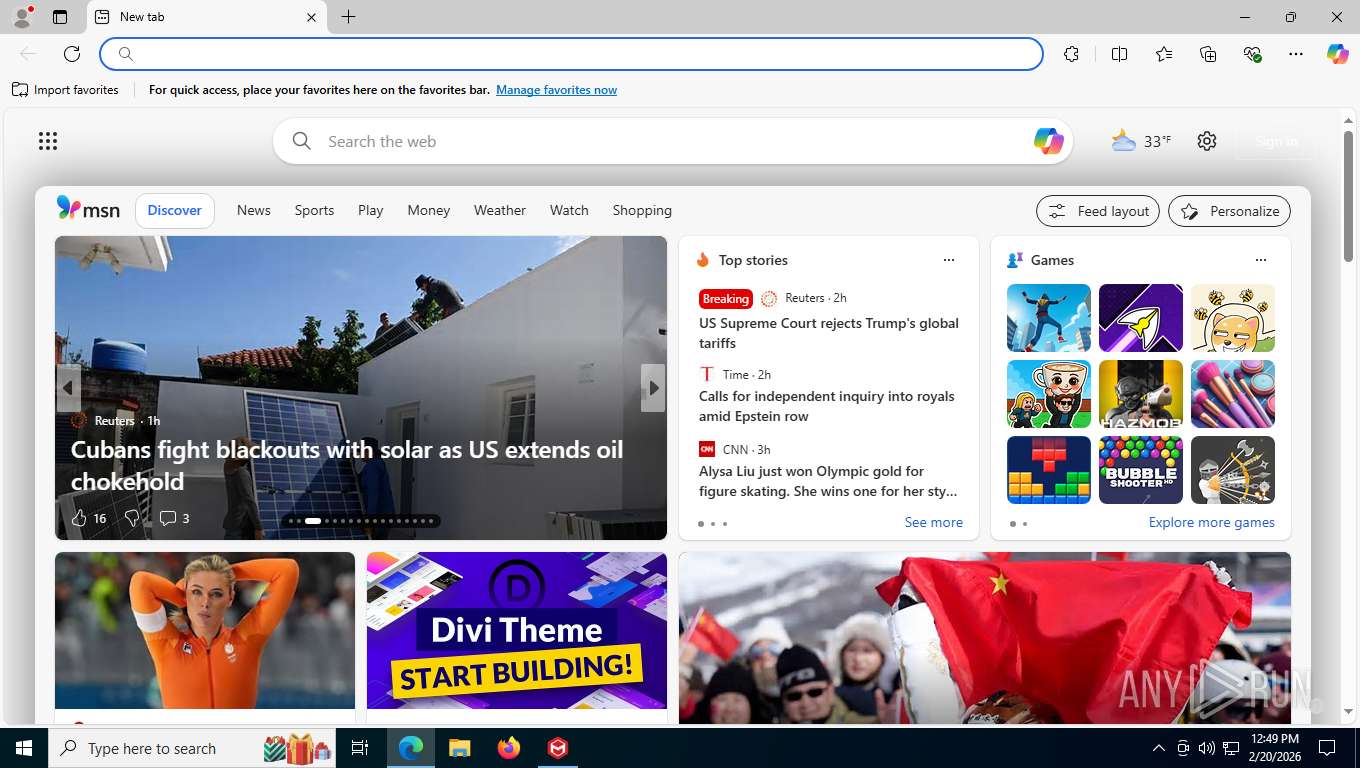The height and width of the screenshot is (768, 1360).
Task: Click See more in Top stories
Action: (933, 522)
